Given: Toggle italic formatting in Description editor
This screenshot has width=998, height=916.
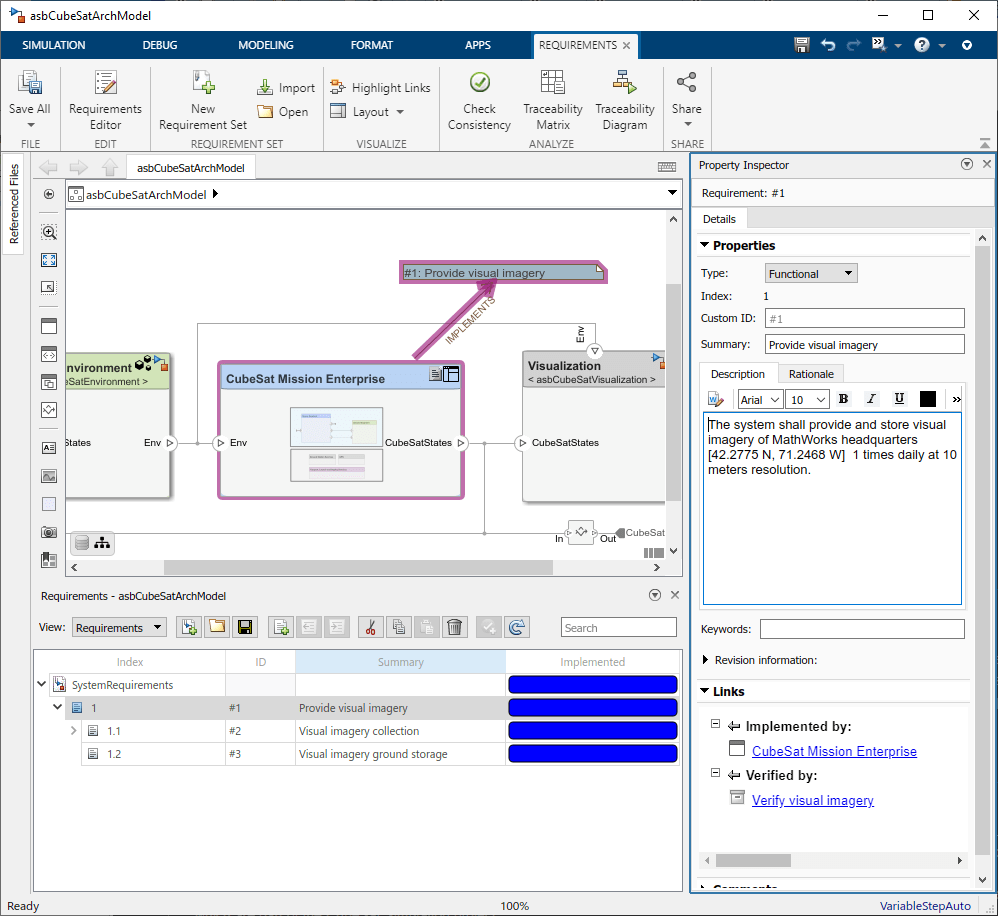Looking at the screenshot, I should coord(871,399).
